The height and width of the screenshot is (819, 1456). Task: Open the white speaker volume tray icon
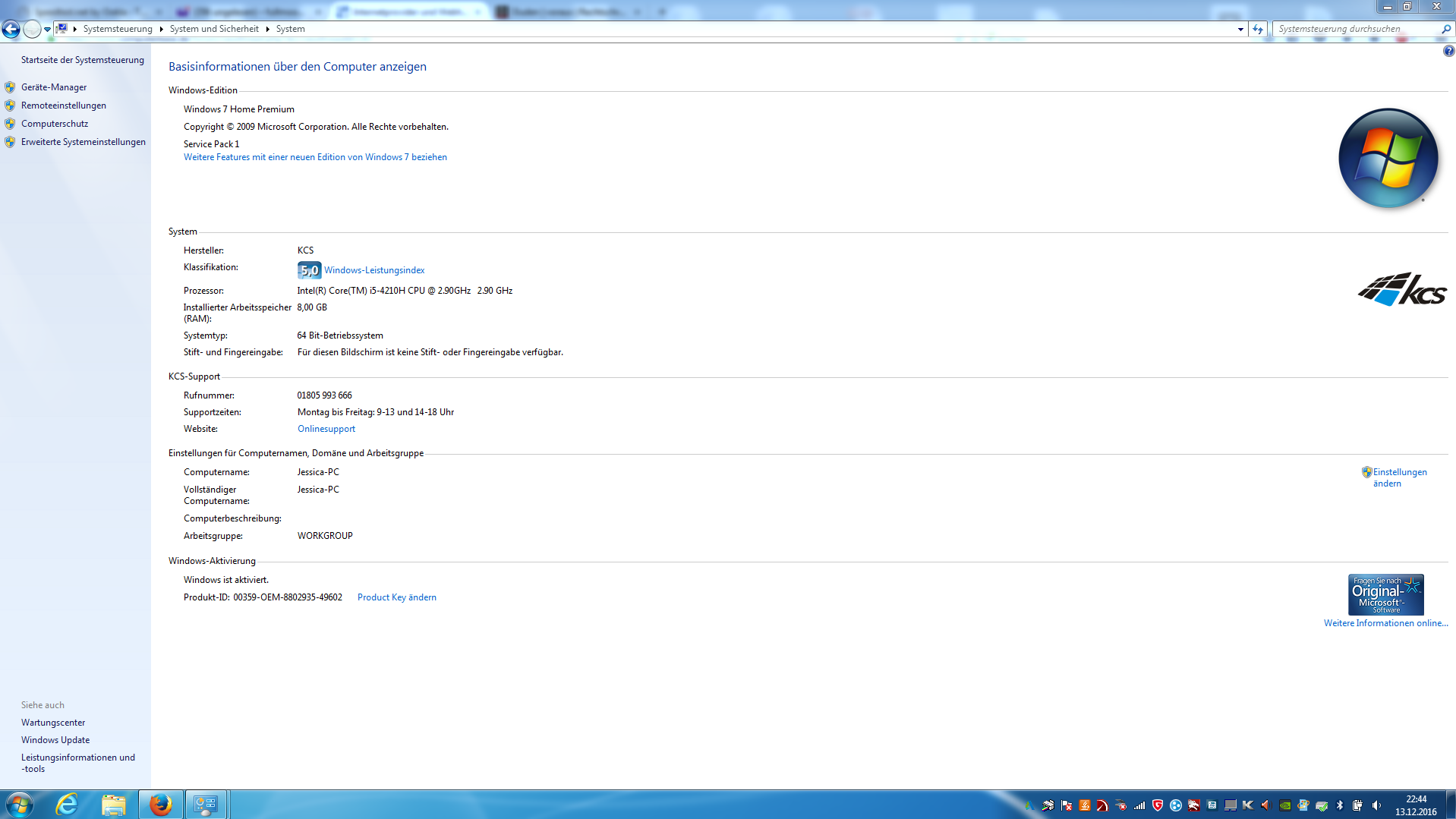[x=1376, y=805]
